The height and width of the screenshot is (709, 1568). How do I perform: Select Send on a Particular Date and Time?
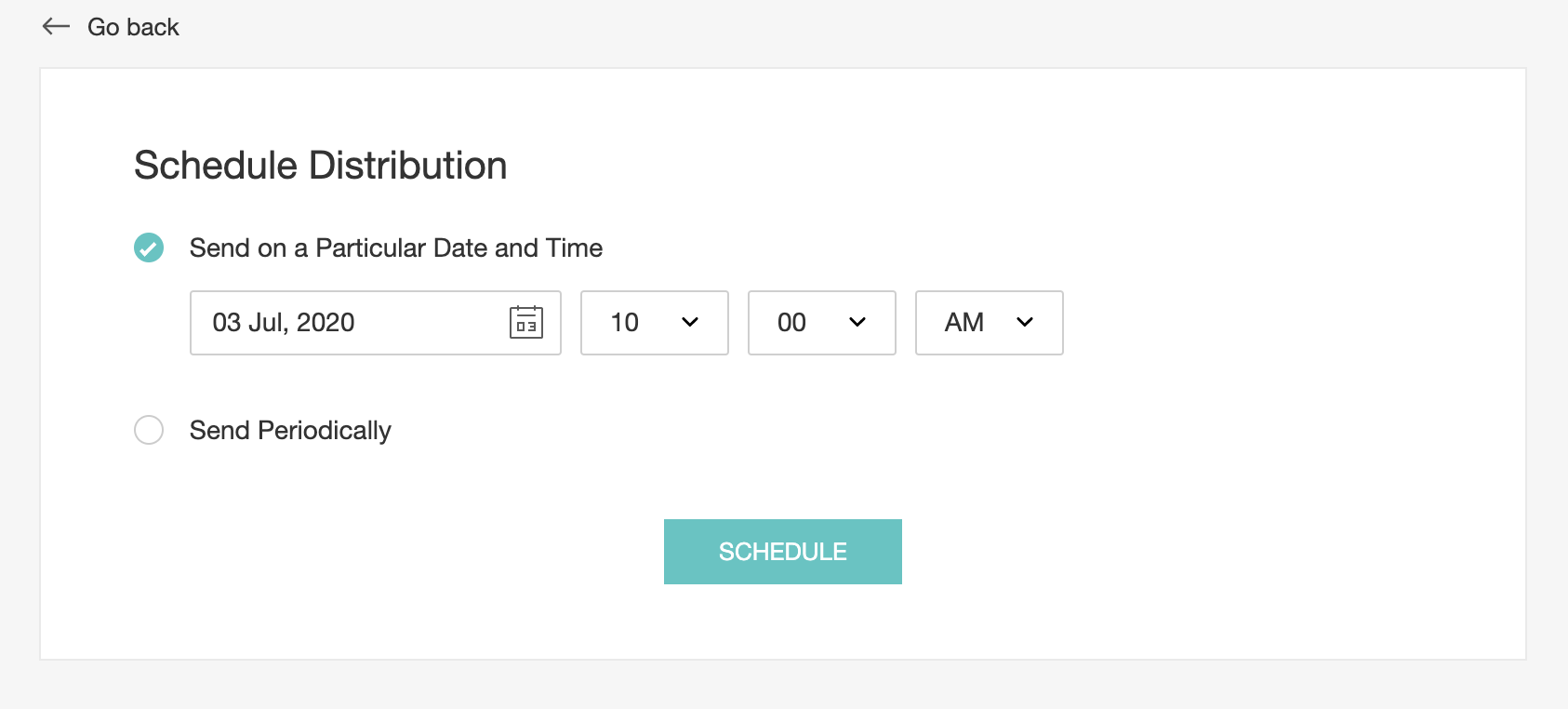pos(148,247)
